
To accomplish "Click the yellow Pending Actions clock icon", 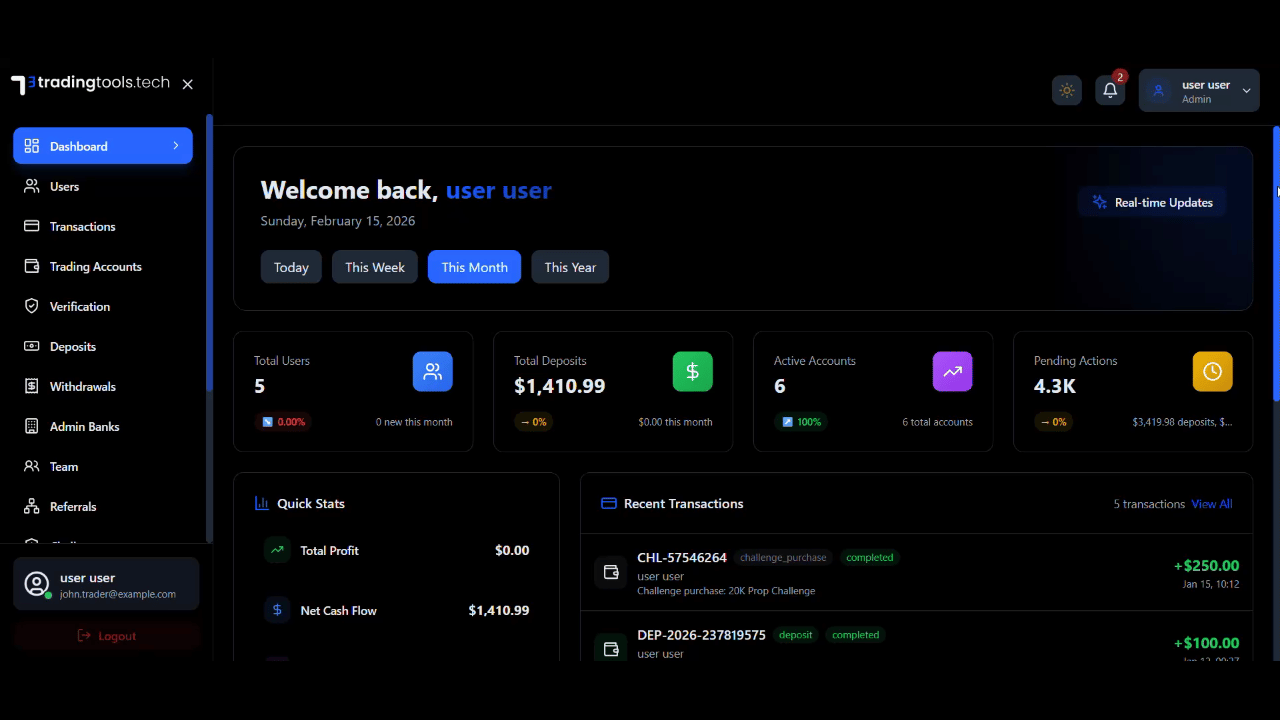I will (x=1212, y=372).
